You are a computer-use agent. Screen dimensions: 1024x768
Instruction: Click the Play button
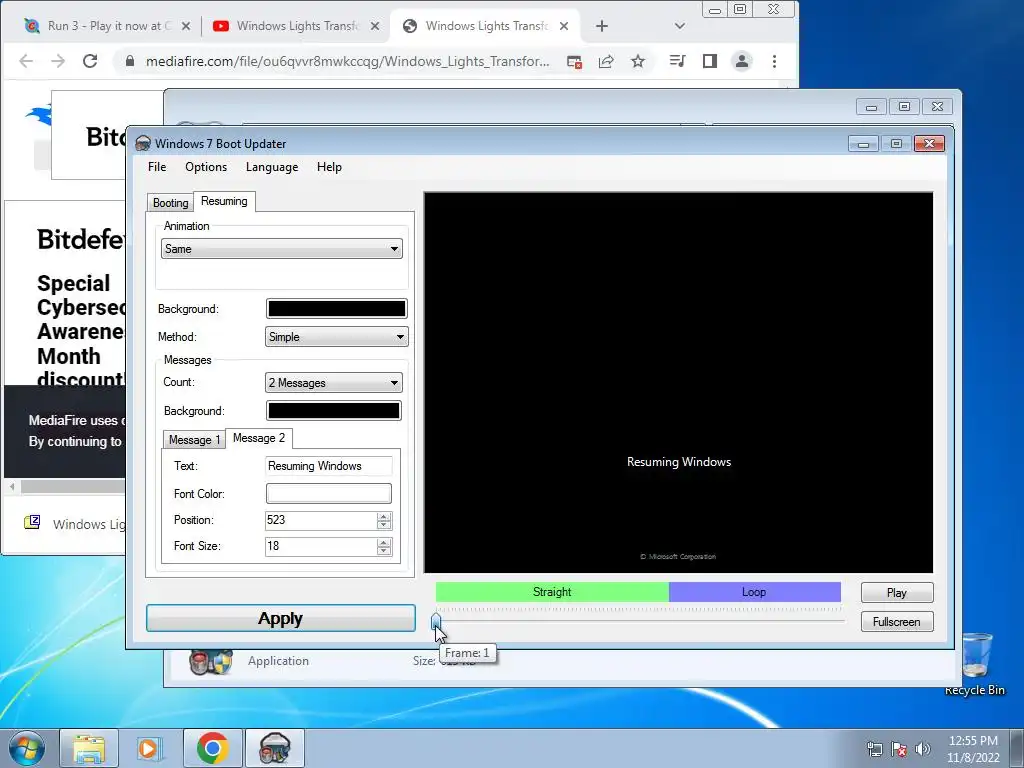[897, 592]
